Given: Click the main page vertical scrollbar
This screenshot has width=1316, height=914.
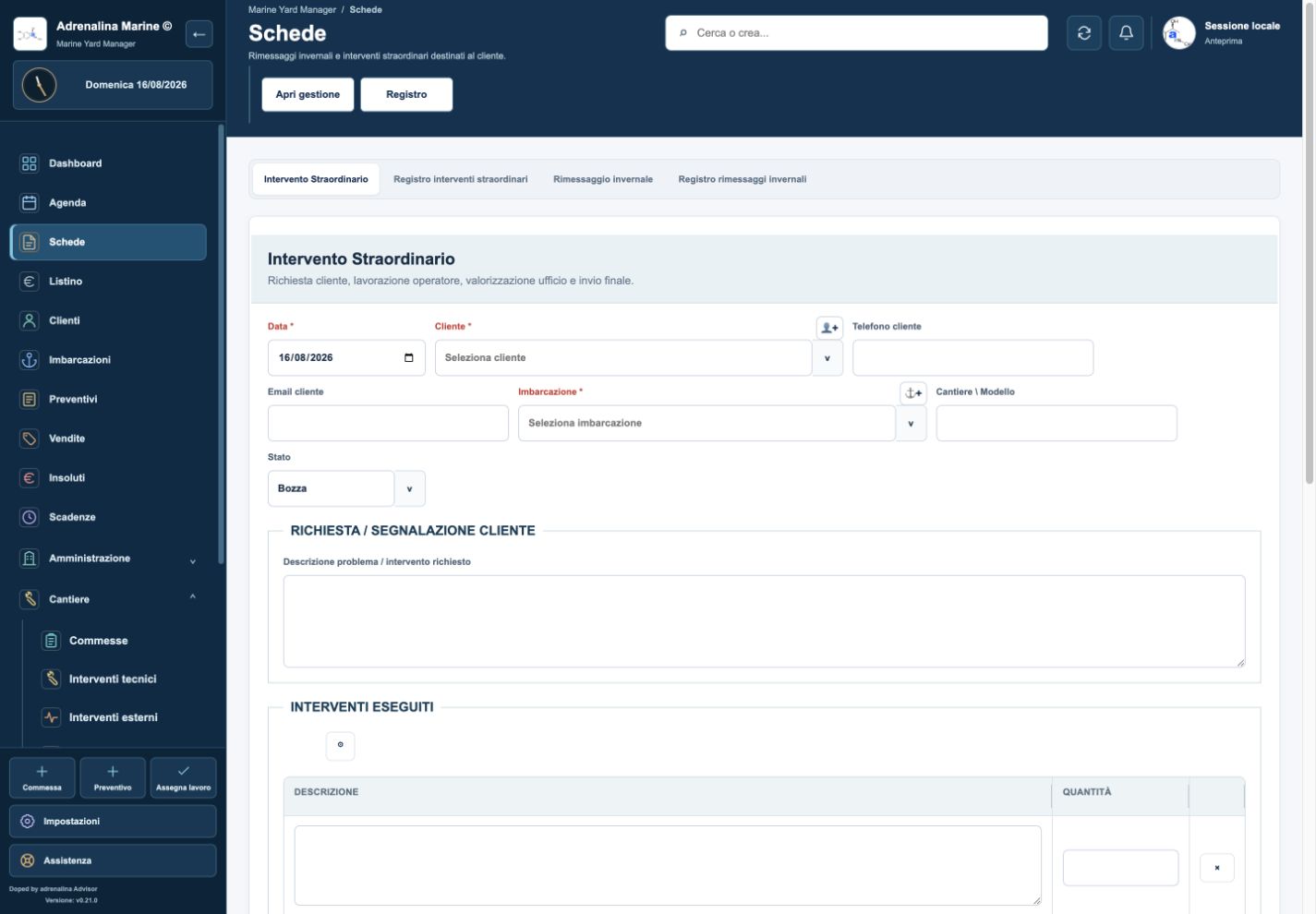Looking at the screenshot, I should pyautogui.click(x=1309, y=245).
